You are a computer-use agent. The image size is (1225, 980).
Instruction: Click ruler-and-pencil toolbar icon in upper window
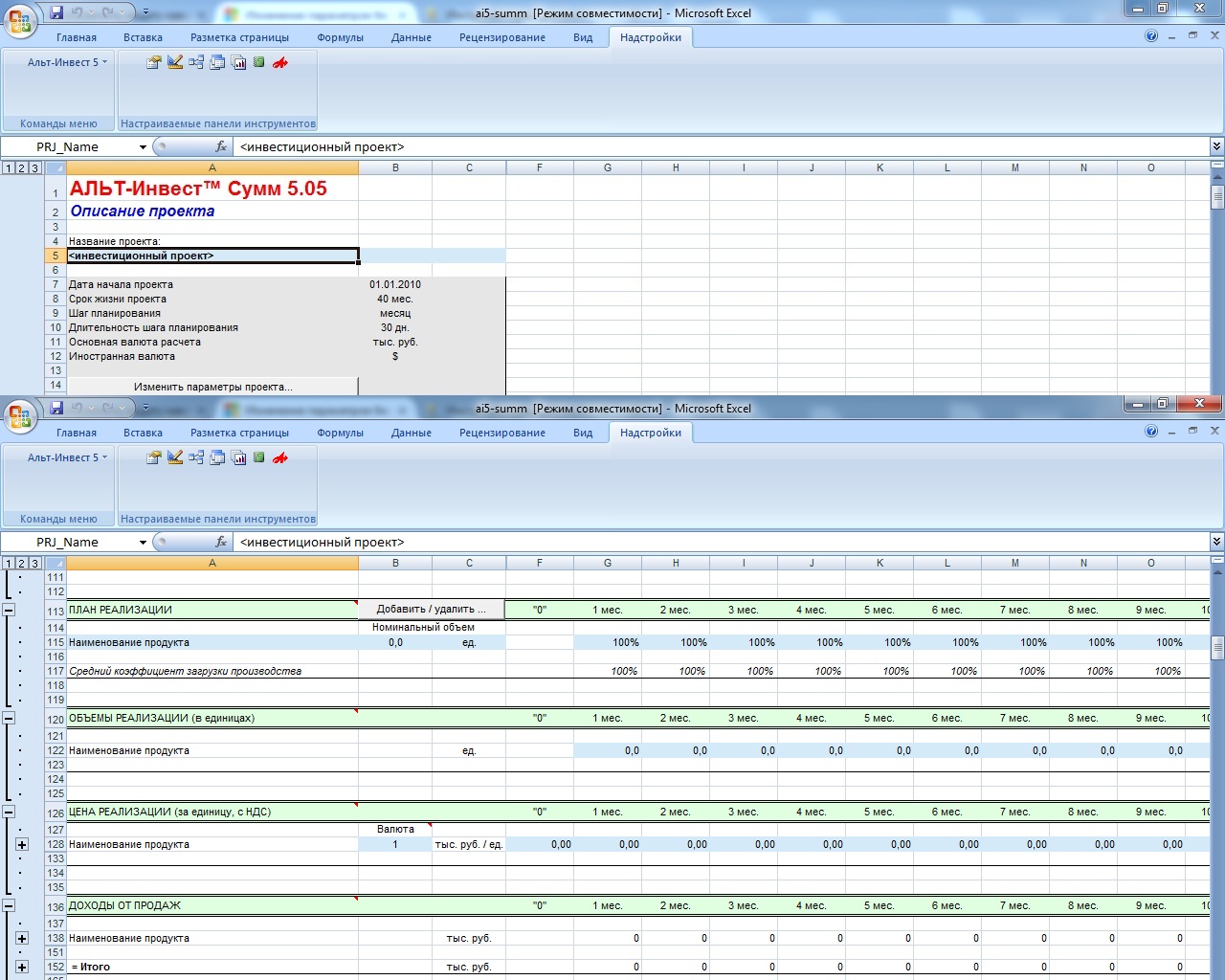[175, 62]
